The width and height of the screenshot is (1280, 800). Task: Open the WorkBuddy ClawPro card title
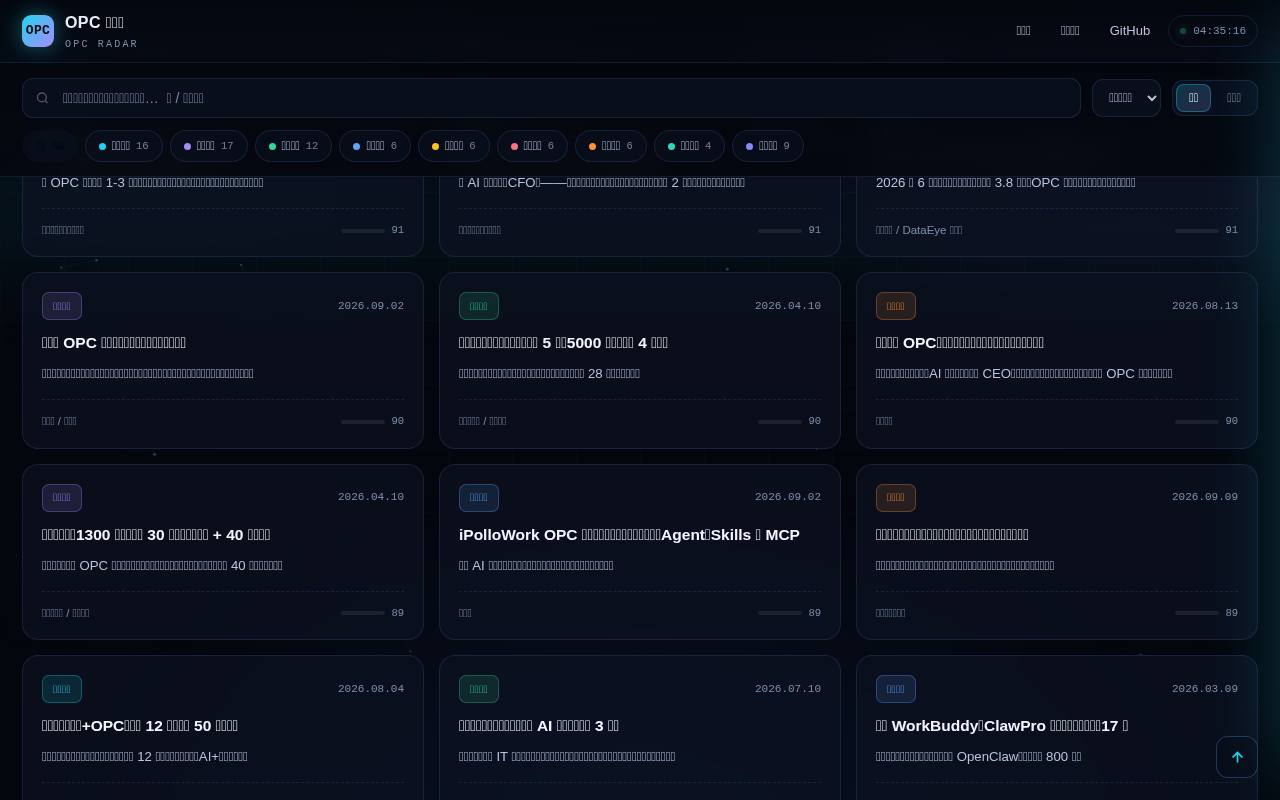coord(1002,726)
